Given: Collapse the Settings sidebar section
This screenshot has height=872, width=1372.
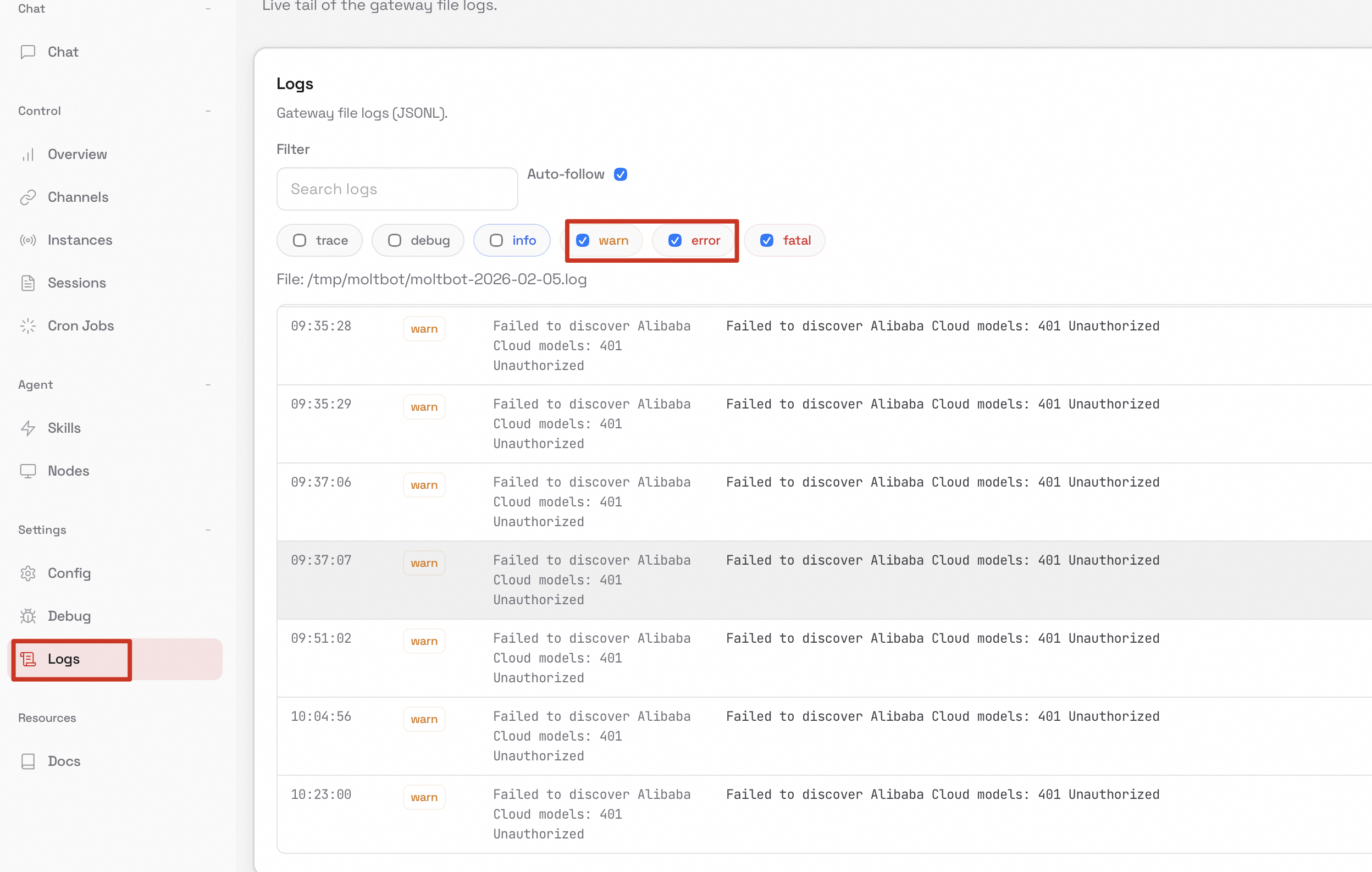Looking at the screenshot, I should (208, 530).
